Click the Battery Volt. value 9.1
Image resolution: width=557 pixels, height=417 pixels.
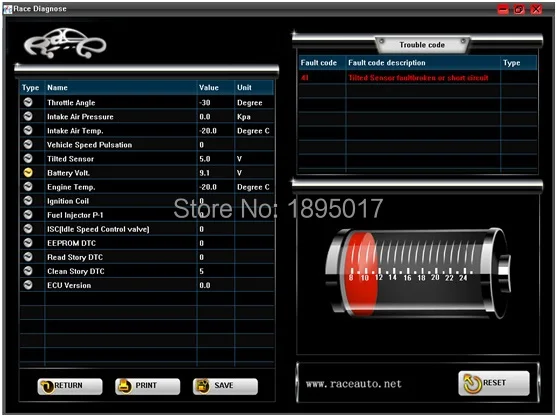point(204,173)
